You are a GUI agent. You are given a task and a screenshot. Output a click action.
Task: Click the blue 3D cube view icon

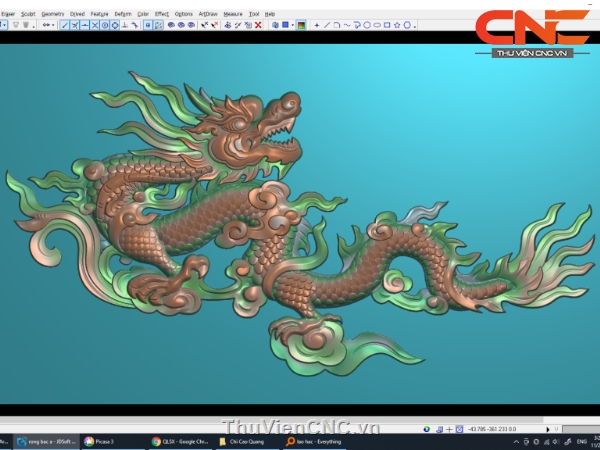(276, 25)
